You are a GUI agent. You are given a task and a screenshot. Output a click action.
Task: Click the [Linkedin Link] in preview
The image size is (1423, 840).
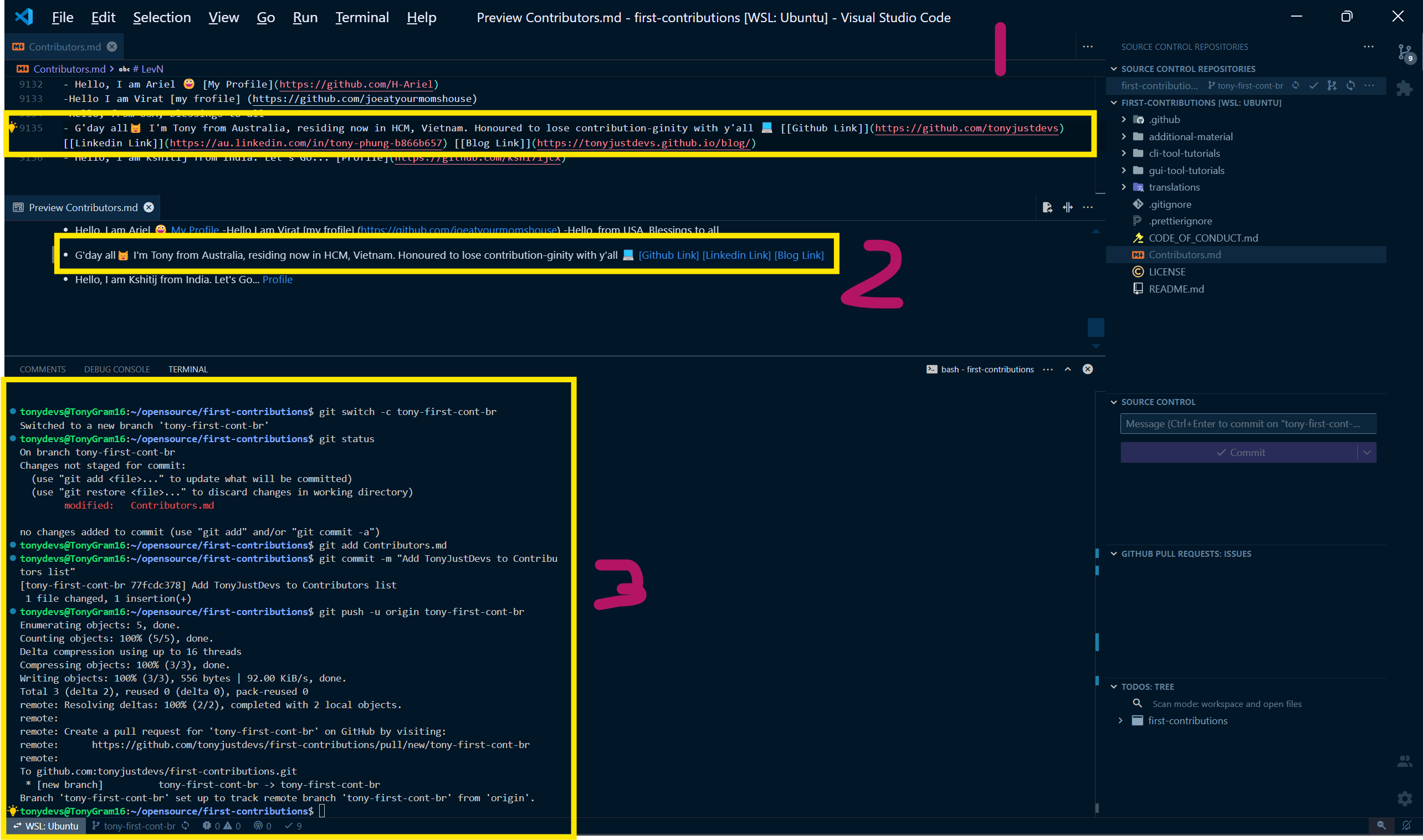(736, 255)
